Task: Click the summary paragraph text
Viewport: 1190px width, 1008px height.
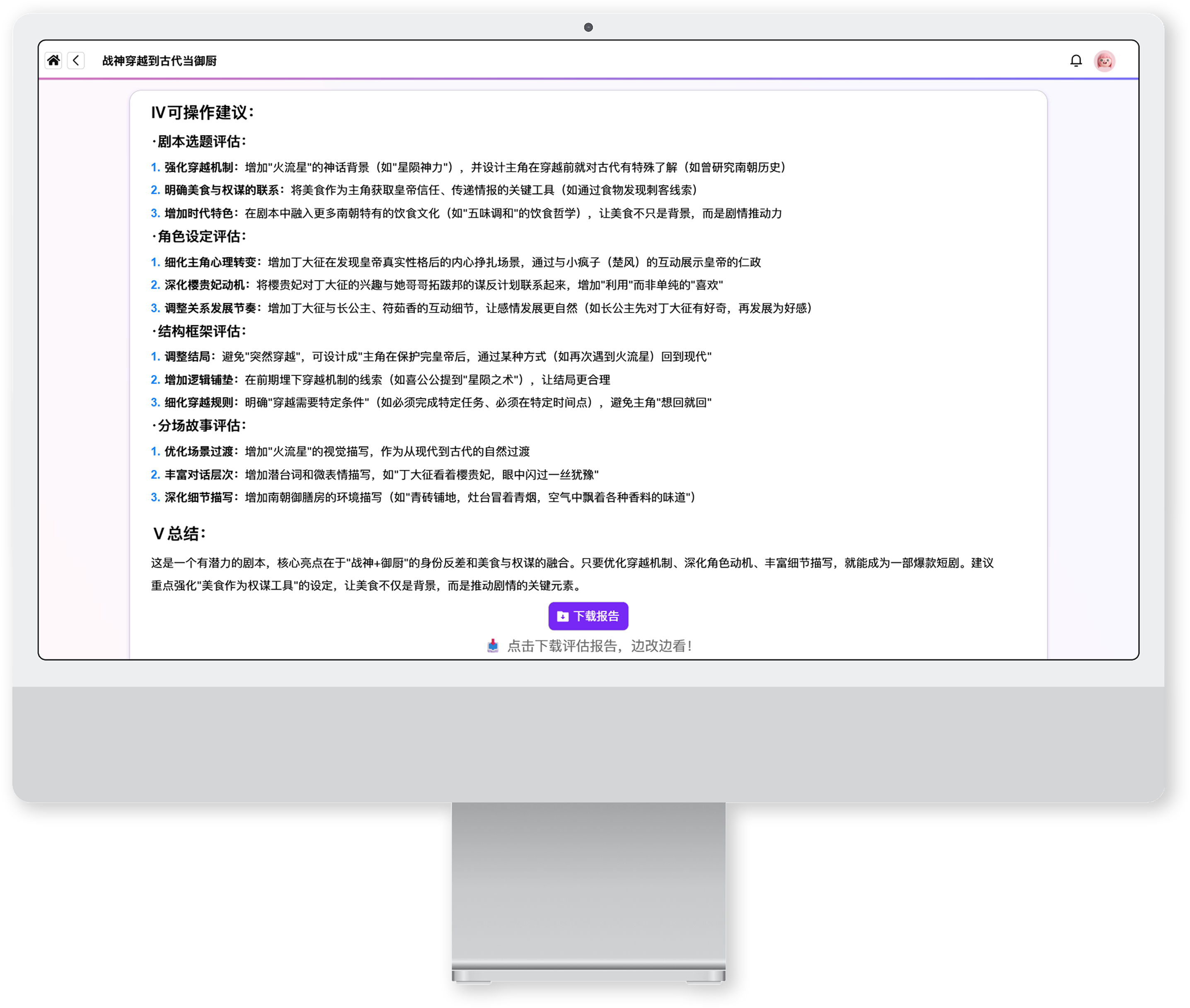Action: tap(573, 574)
